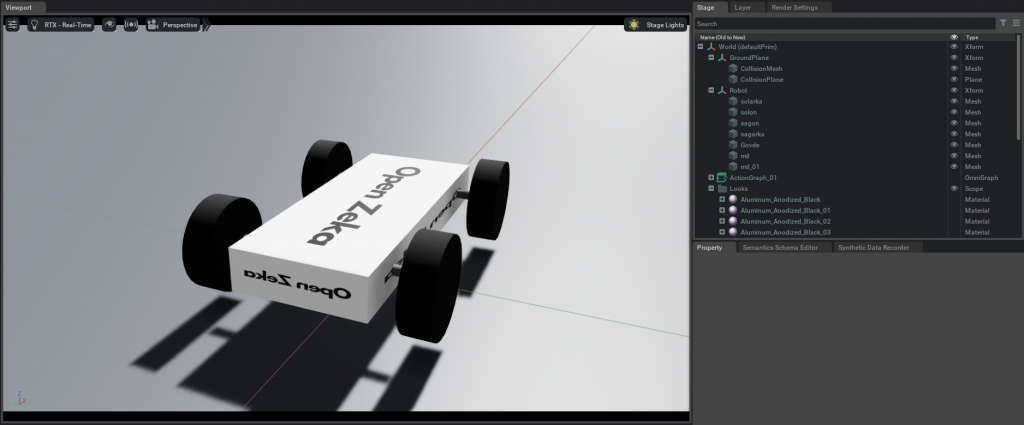This screenshot has height=425, width=1024.
Task: Select the sagarka tree item
Action: coord(752,134)
